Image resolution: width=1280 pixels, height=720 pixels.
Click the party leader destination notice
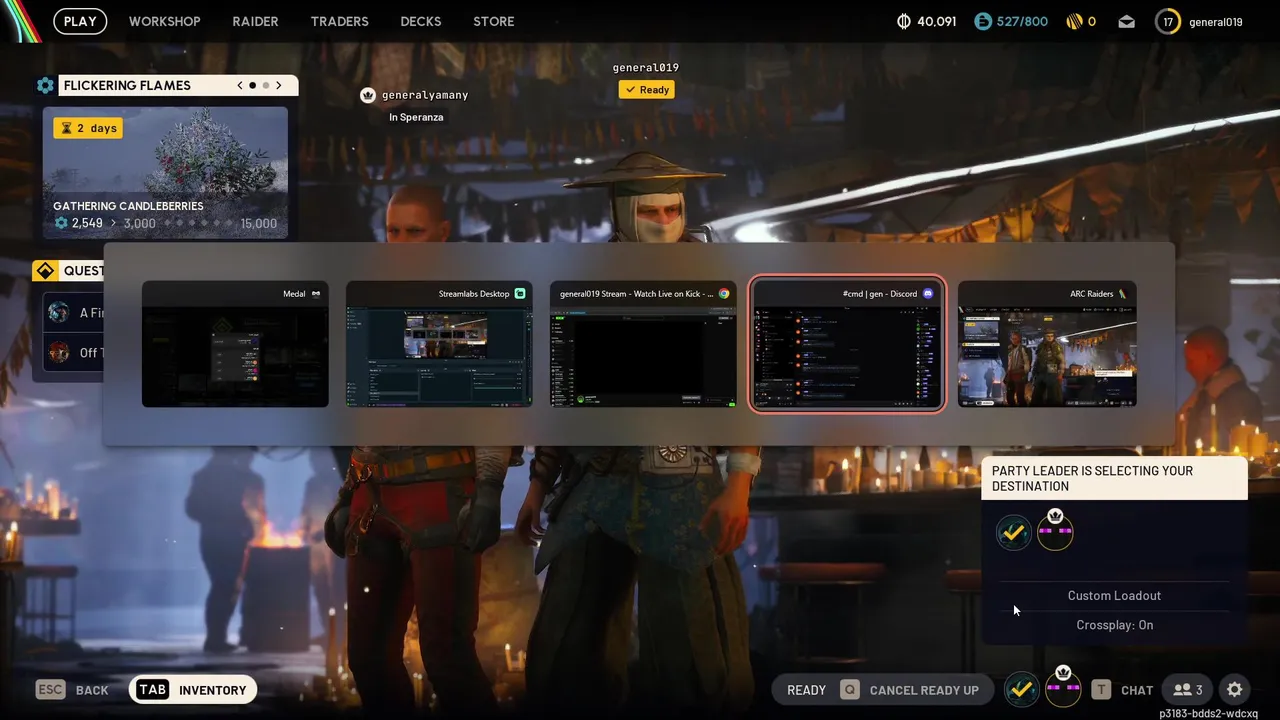click(x=1114, y=478)
